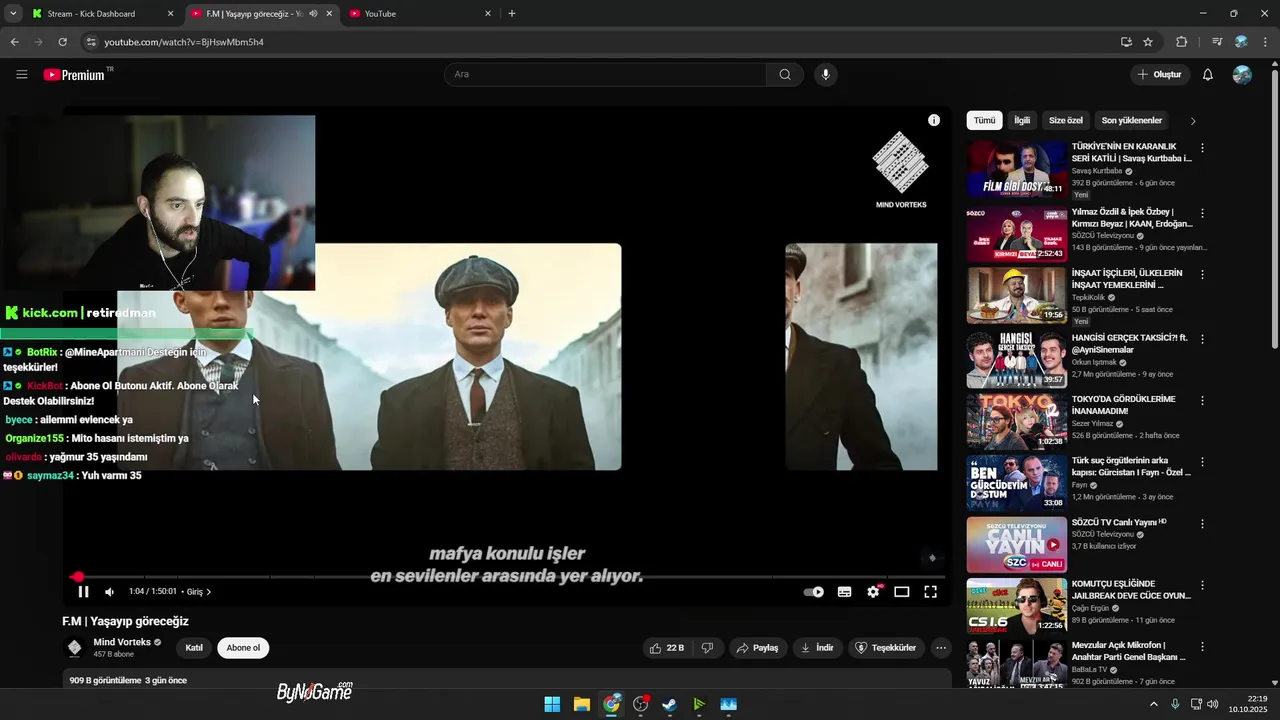Open options for Tokyo'da Gördüklerime video
Image resolution: width=1280 pixels, height=720 pixels.
coord(1202,400)
